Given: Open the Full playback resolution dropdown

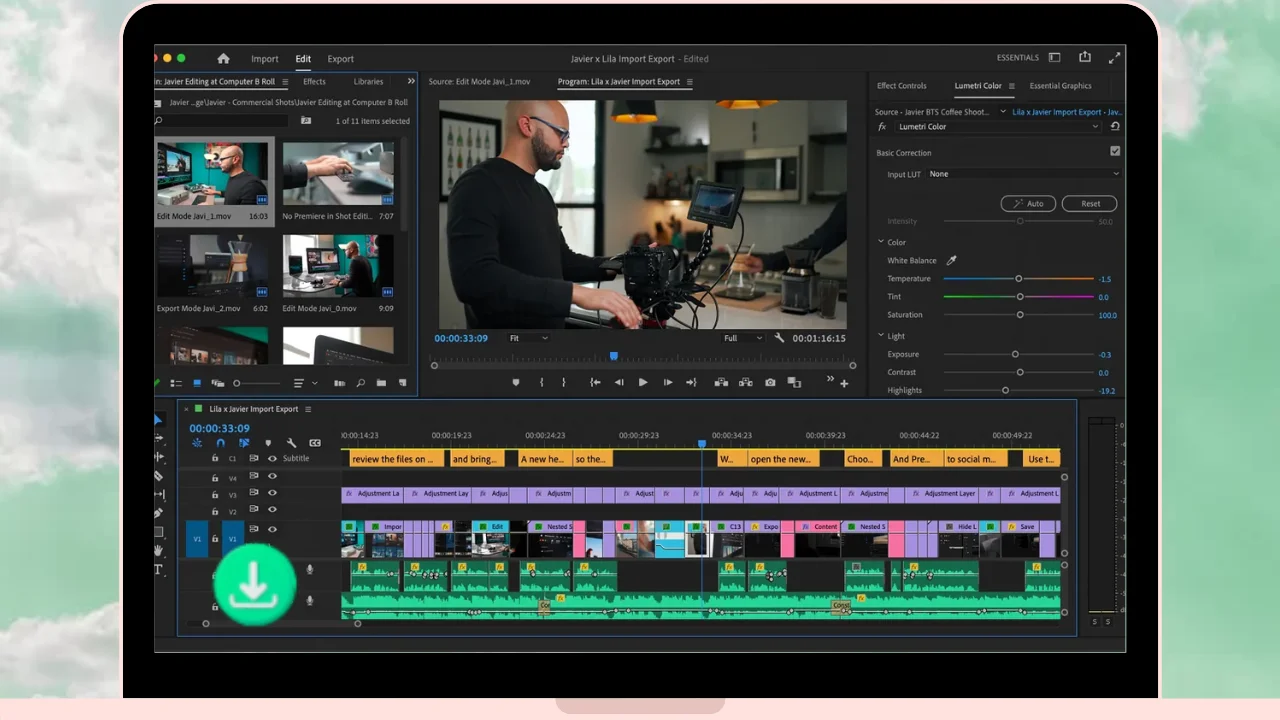Looking at the screenshot, I should tap(743, 338).
